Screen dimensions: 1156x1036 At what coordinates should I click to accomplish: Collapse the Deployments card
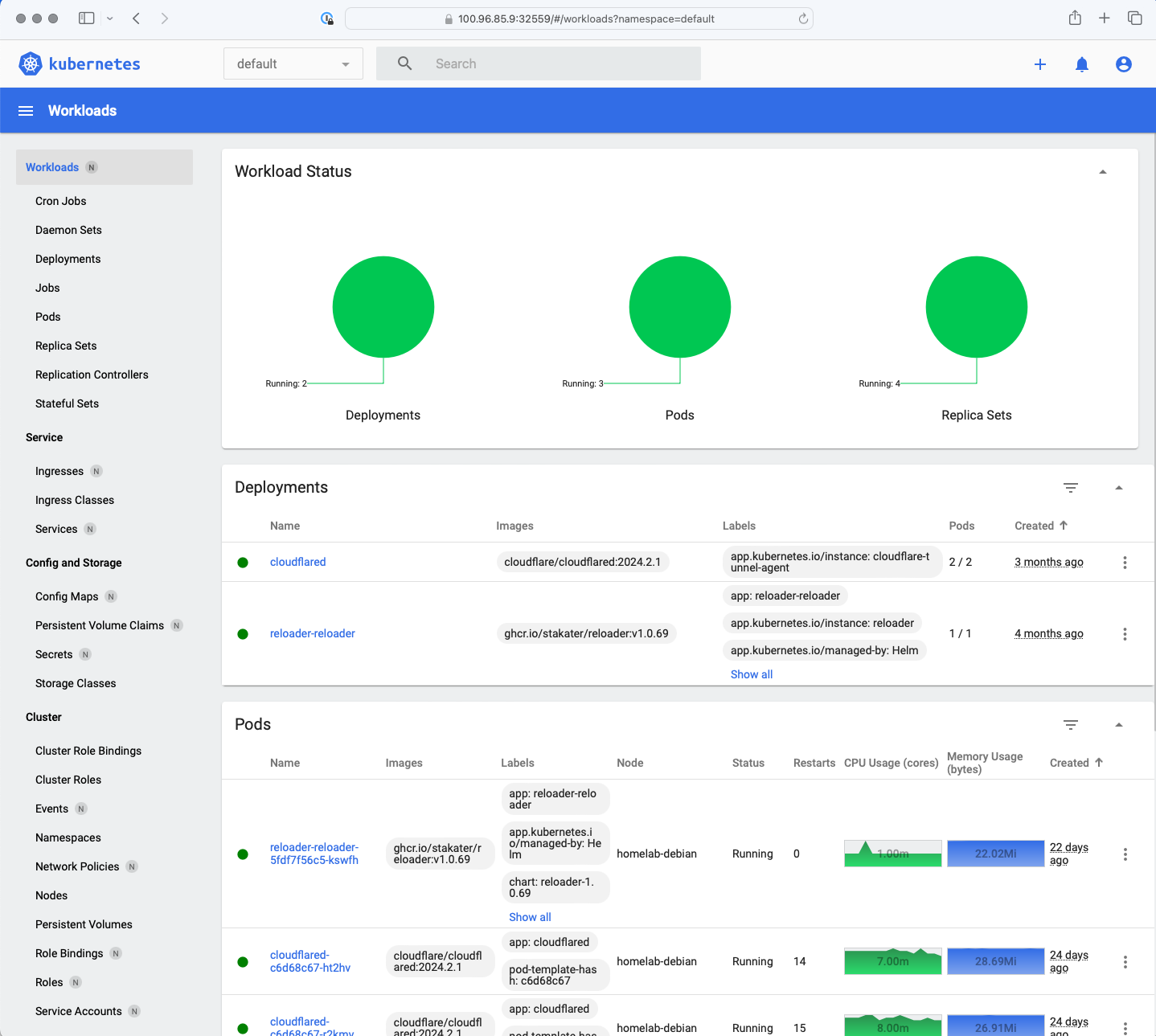[x=1119, y=488]
